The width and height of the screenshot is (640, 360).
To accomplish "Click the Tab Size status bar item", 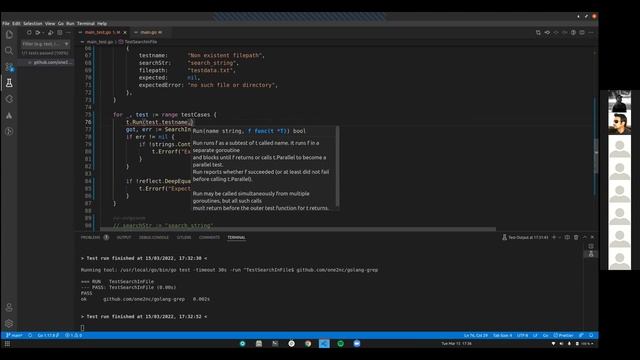I will [502, 335].
